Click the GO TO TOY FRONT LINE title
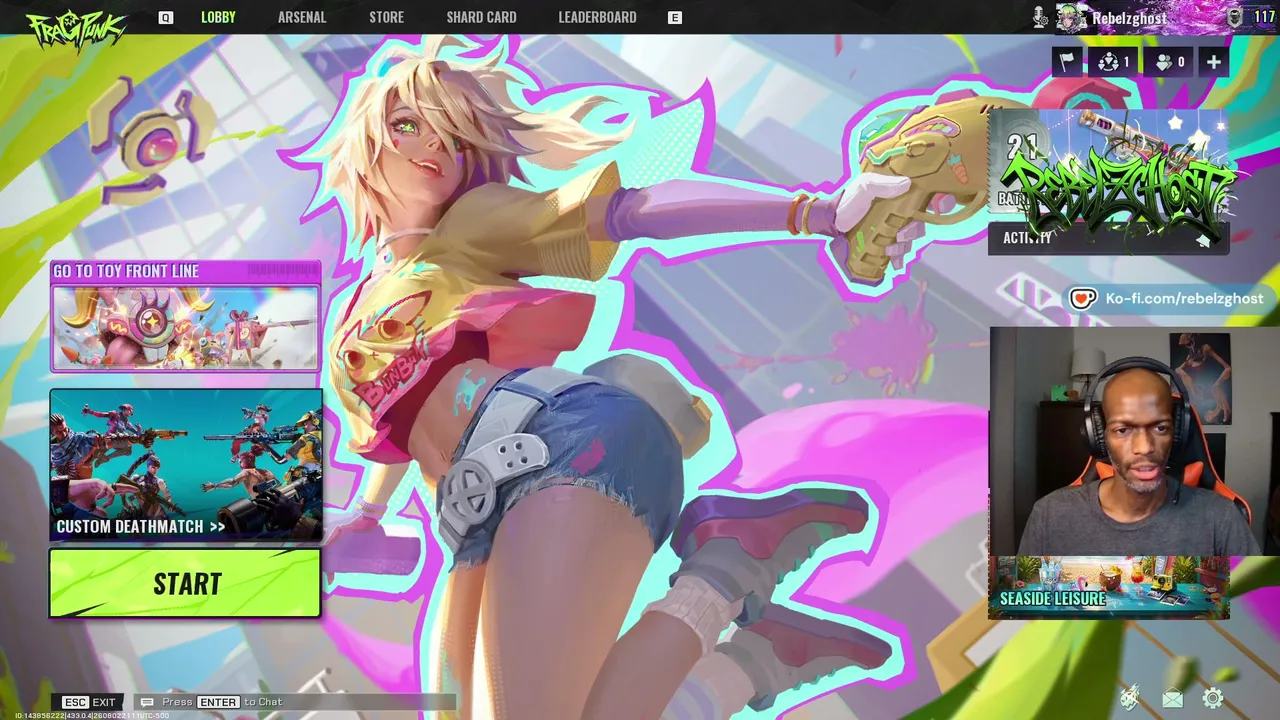 [x=126, y=271]
